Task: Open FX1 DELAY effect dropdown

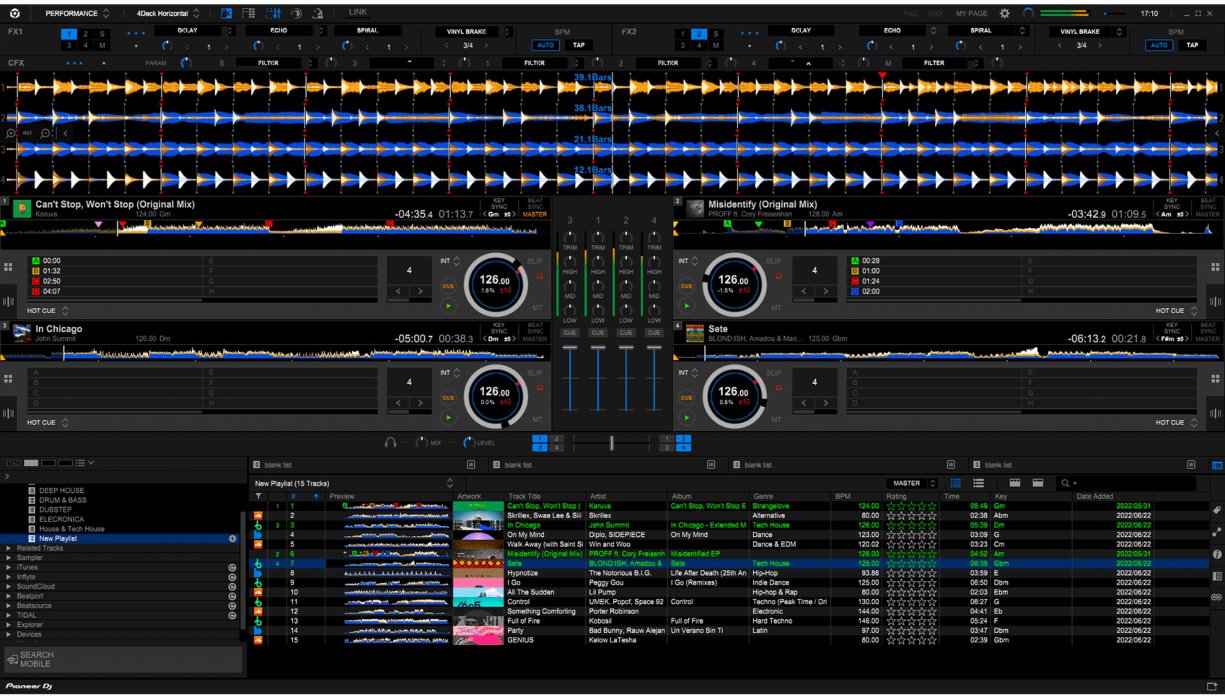Action: [194, 31]
